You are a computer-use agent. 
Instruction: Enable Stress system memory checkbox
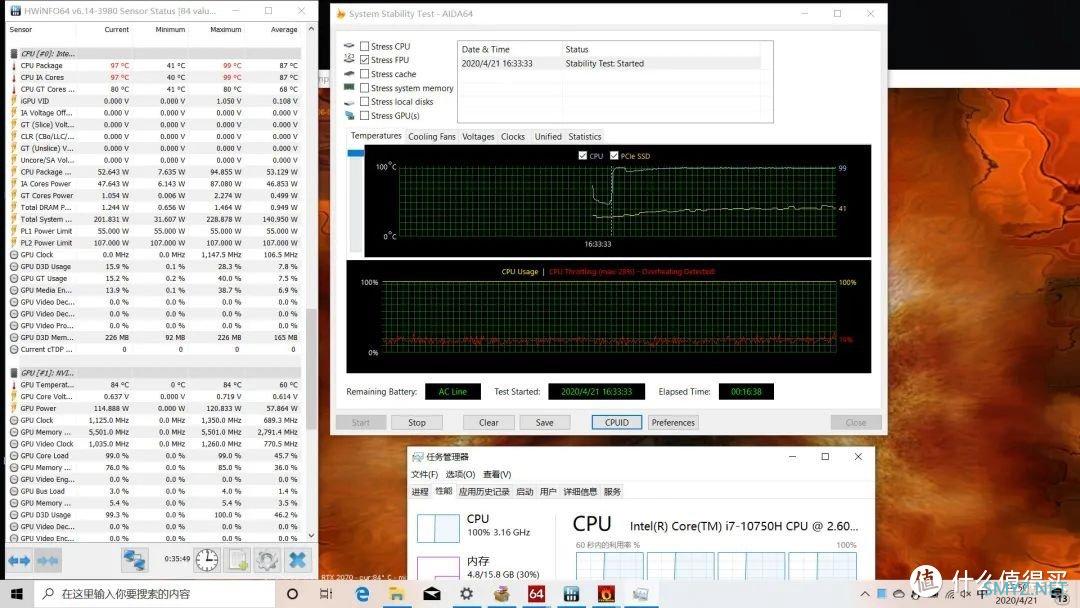click(x=364, y=88)
